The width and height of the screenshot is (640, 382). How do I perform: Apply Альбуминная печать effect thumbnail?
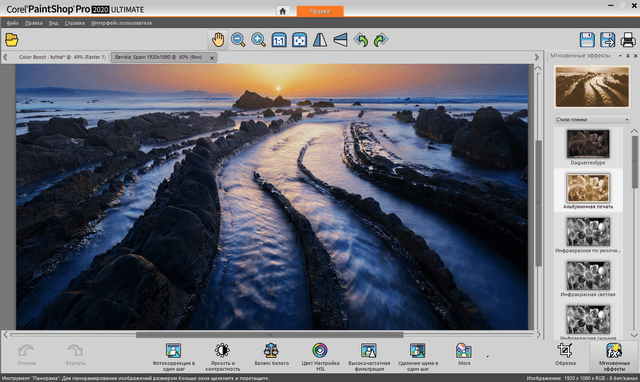coord(588,188)
